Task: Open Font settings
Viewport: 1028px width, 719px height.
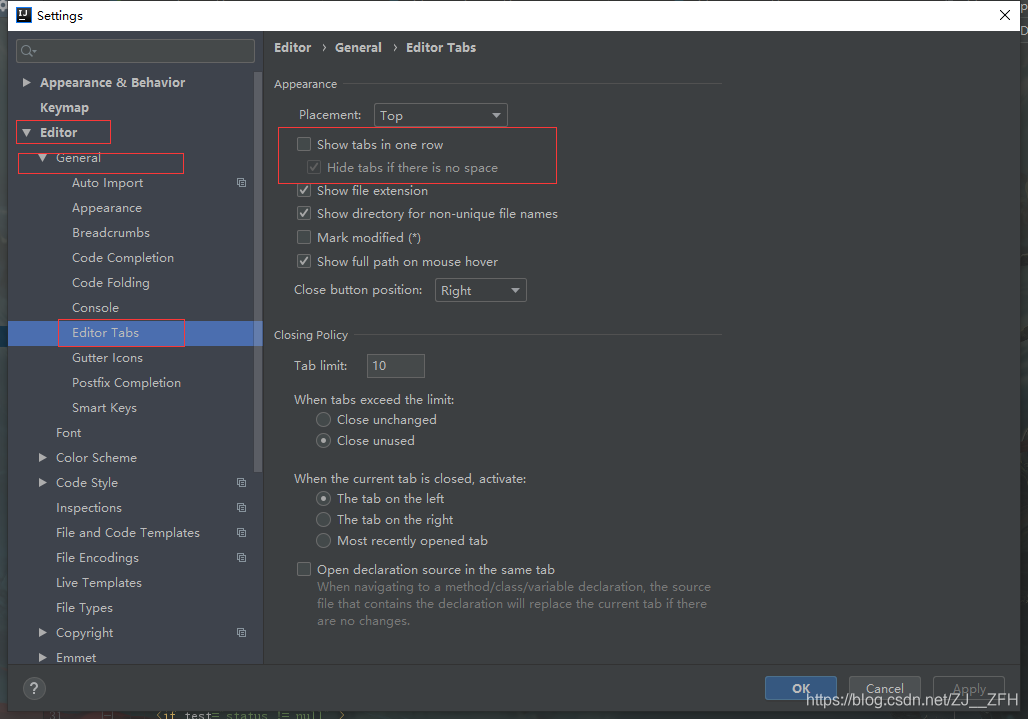Action: tap(69, 433)
